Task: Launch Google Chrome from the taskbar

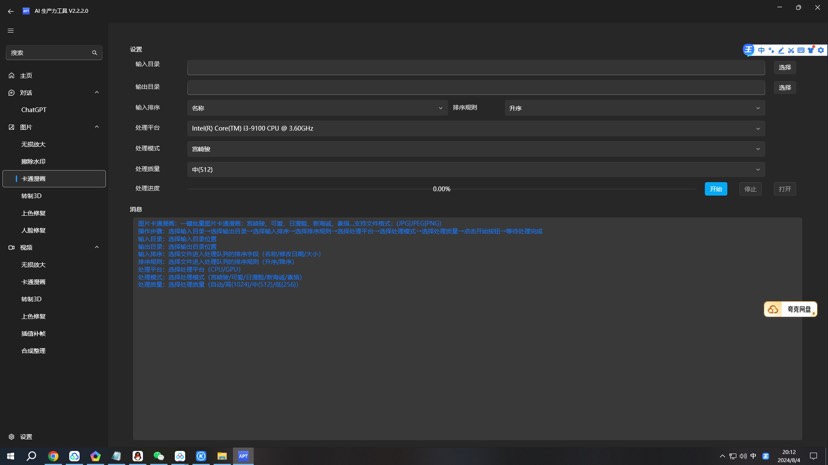Action: click(x=53, y=456)
